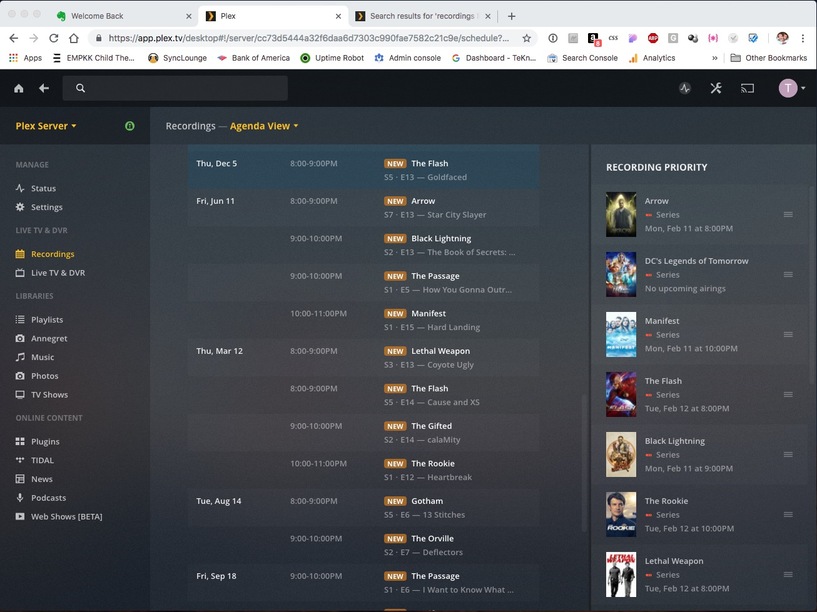
Task: Open Bank of America bookmark
Action: click(x=253, y=58)
